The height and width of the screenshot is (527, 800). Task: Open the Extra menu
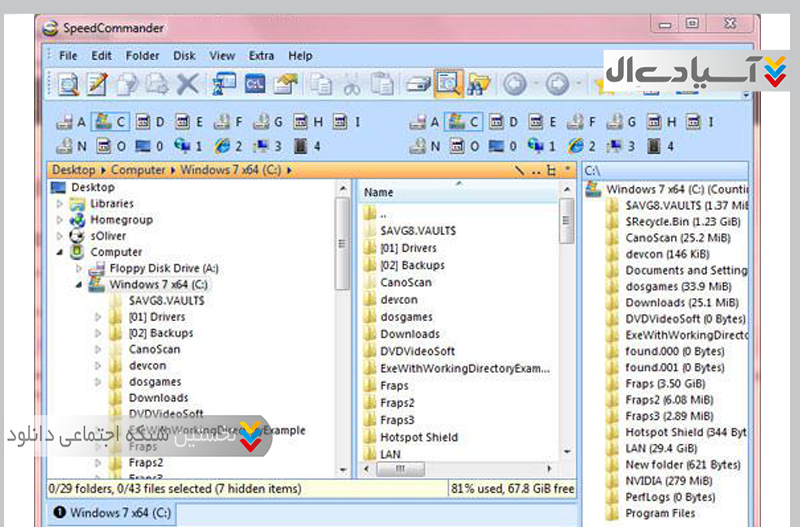261,56
